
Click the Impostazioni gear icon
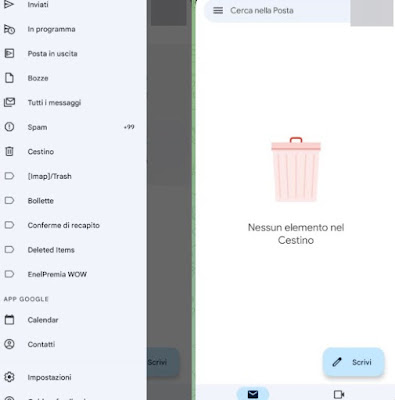[9, 377]
